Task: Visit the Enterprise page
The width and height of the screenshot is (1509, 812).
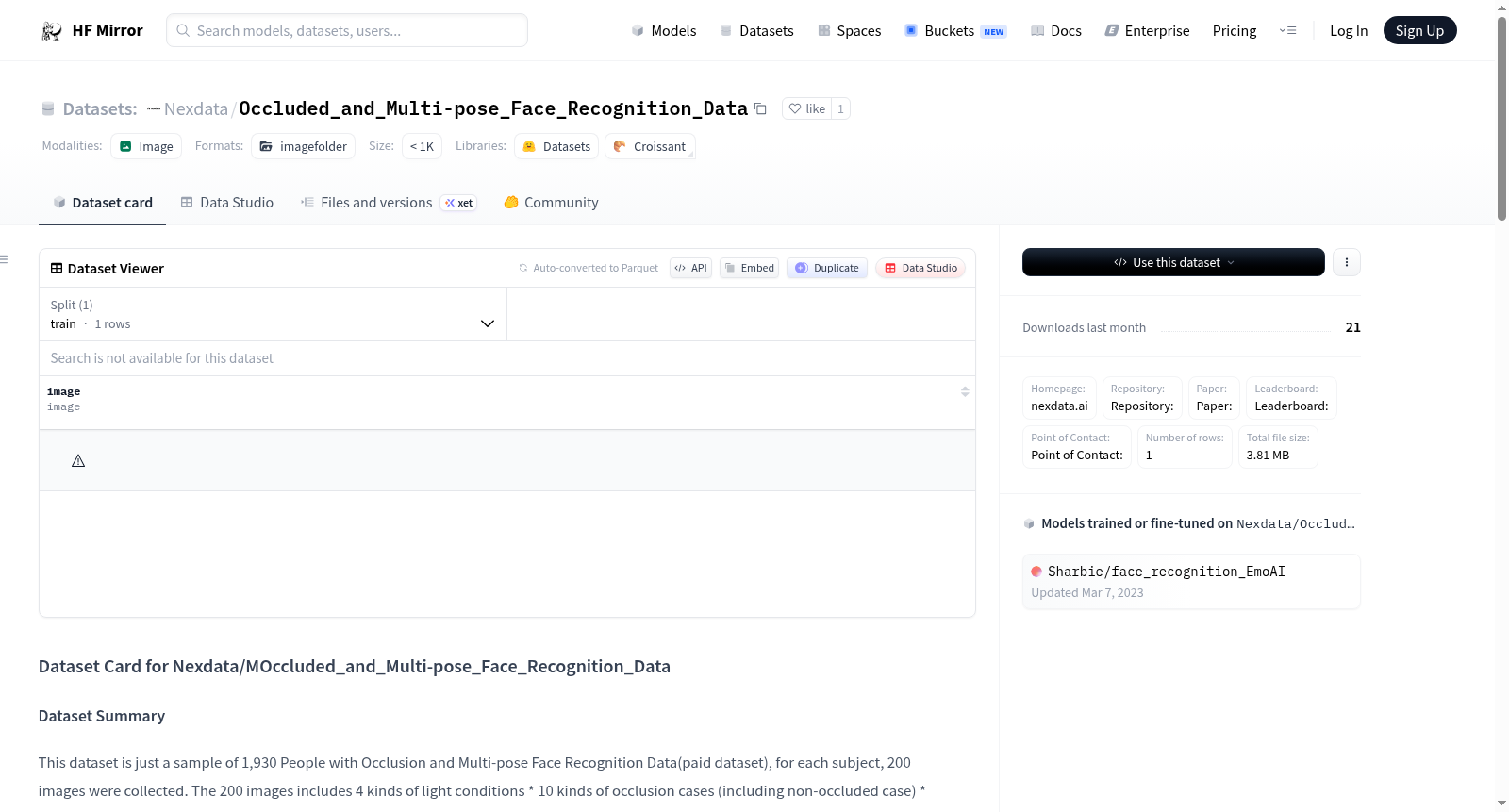Action: pyautogui.click(x=1147, y=30)
